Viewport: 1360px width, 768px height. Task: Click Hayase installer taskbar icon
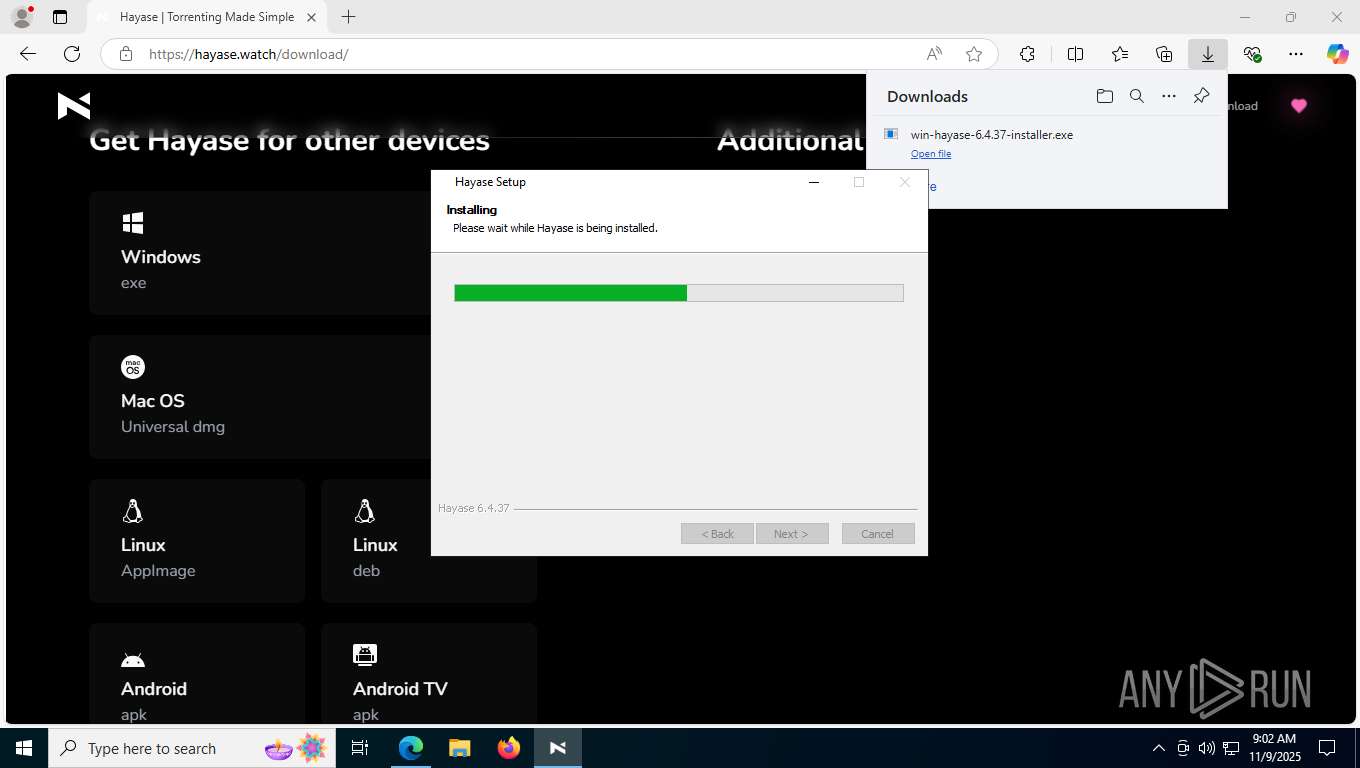pyautogui.click(x=558, y=748)
